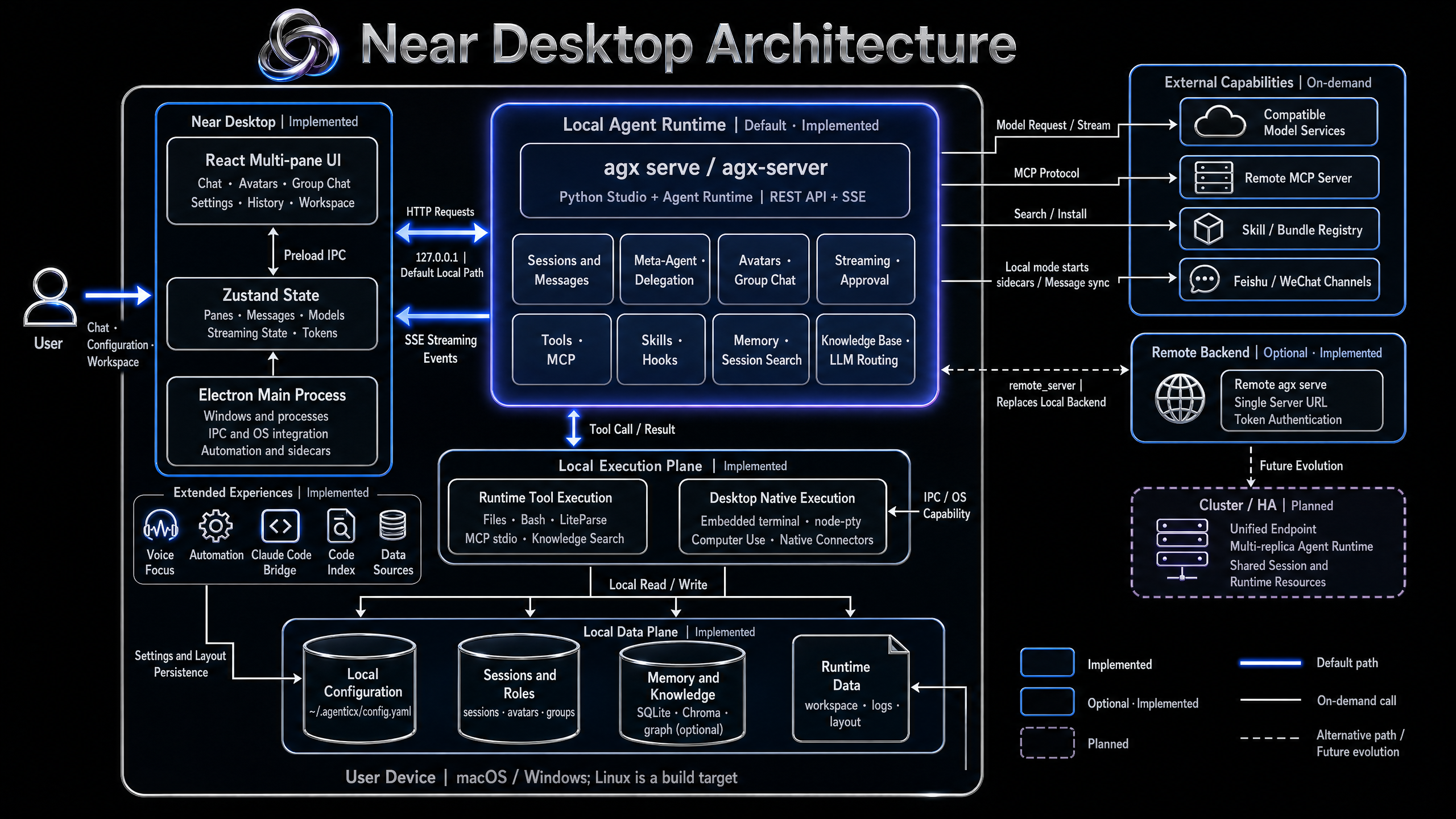
Task: Click the User Device footer text
Action: tap(541, 777)
